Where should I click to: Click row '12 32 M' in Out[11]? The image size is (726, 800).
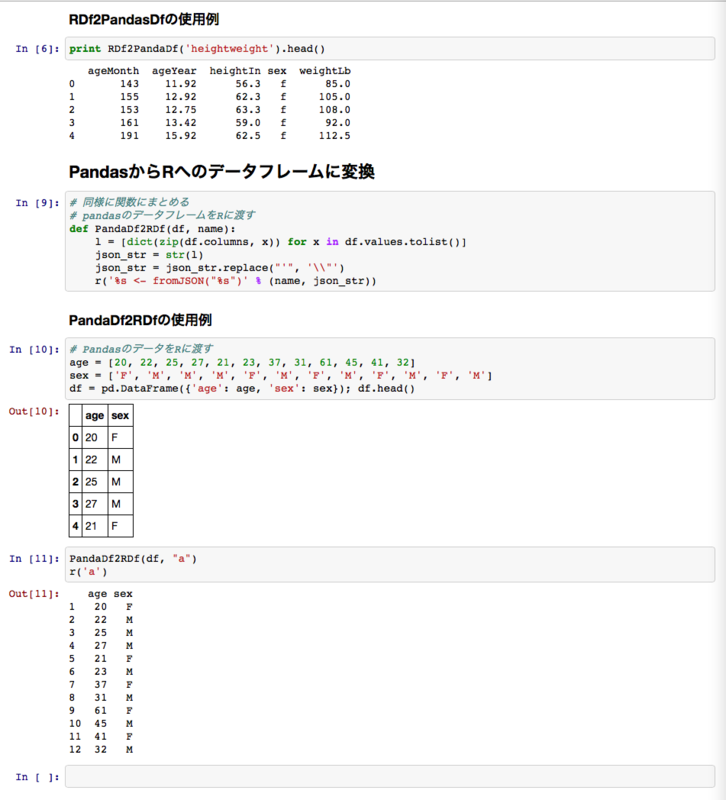tap(101, 749)
